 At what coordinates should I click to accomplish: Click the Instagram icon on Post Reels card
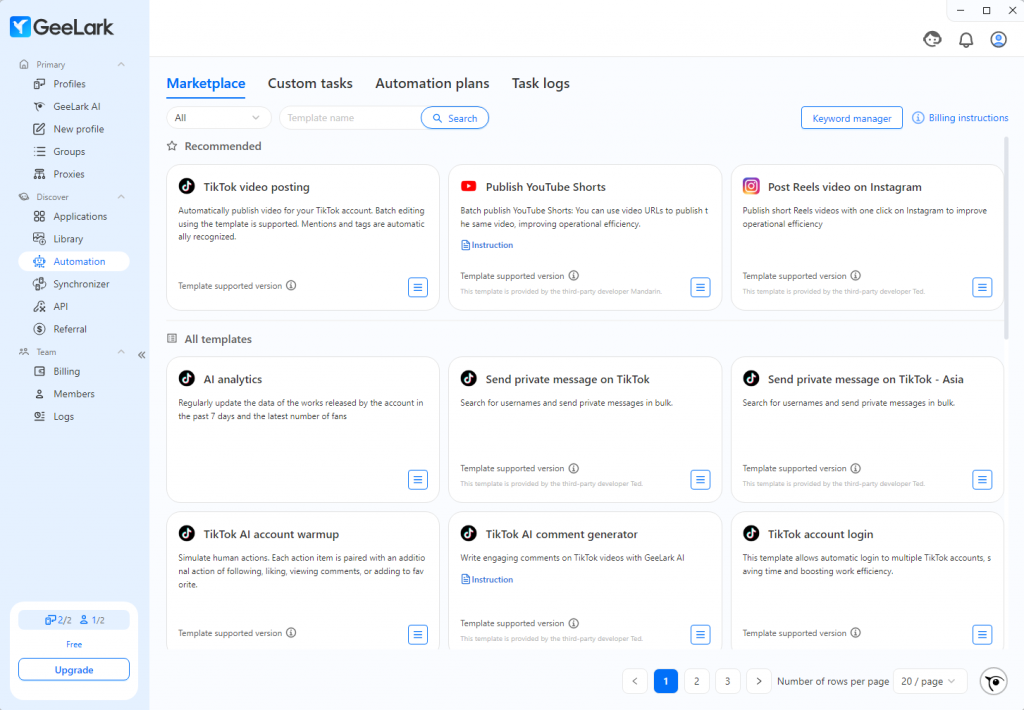click(x=751, y=186)
